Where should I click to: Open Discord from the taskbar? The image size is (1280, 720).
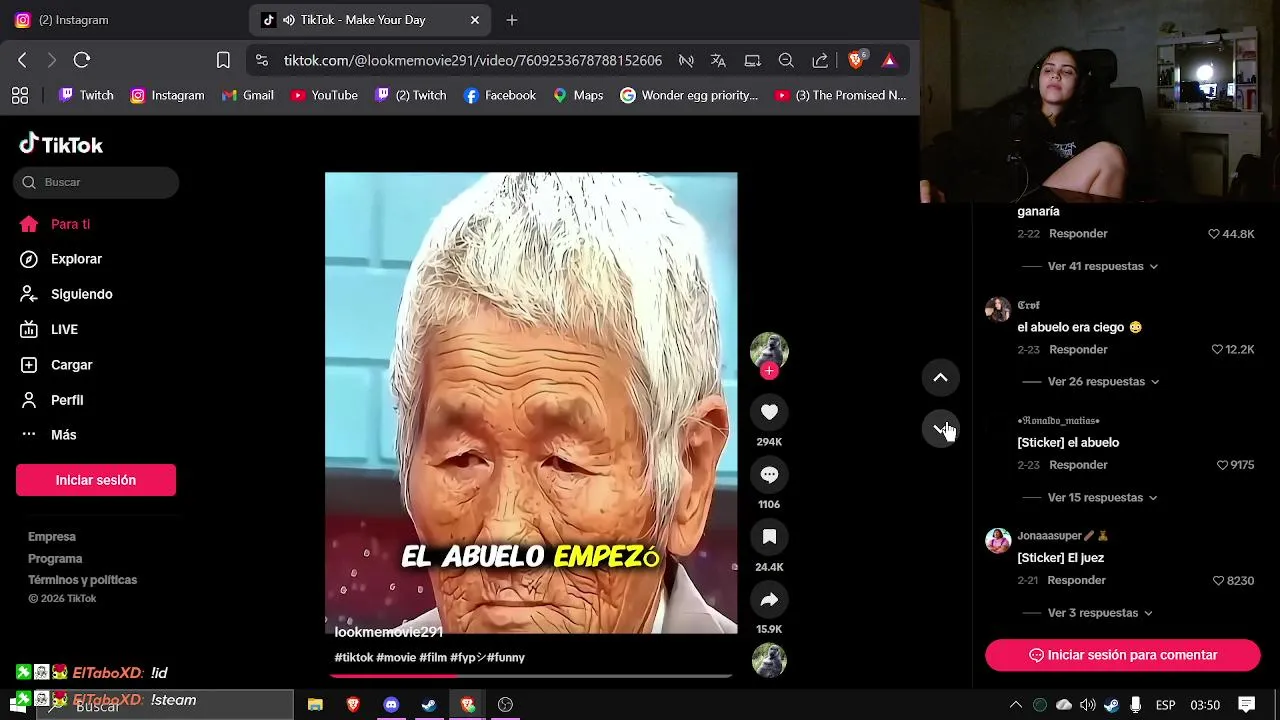[391, 705]
